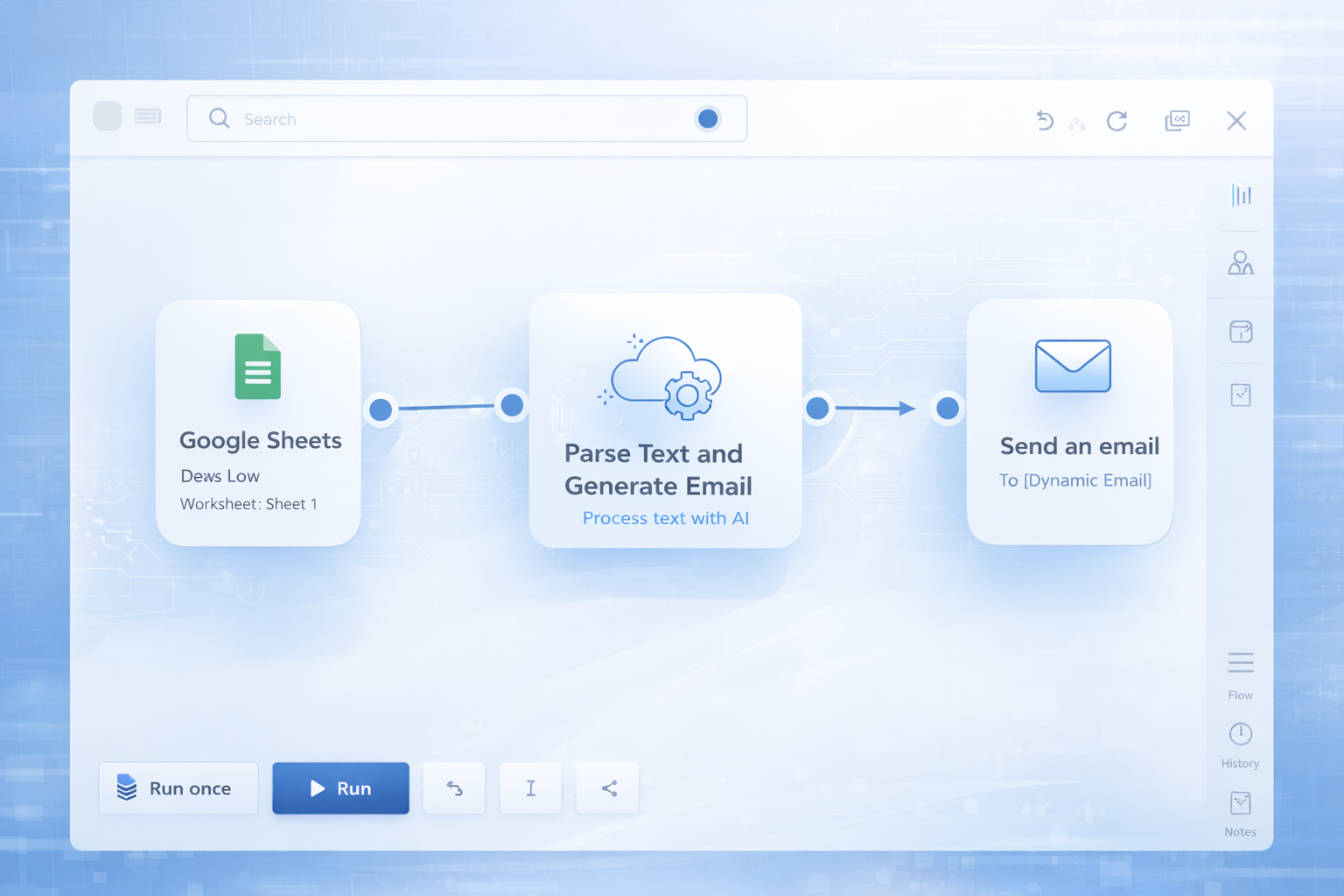Open the checklist panel in the right sidebar
This screenshot has height=896, width=1344.
(1240, 395)
